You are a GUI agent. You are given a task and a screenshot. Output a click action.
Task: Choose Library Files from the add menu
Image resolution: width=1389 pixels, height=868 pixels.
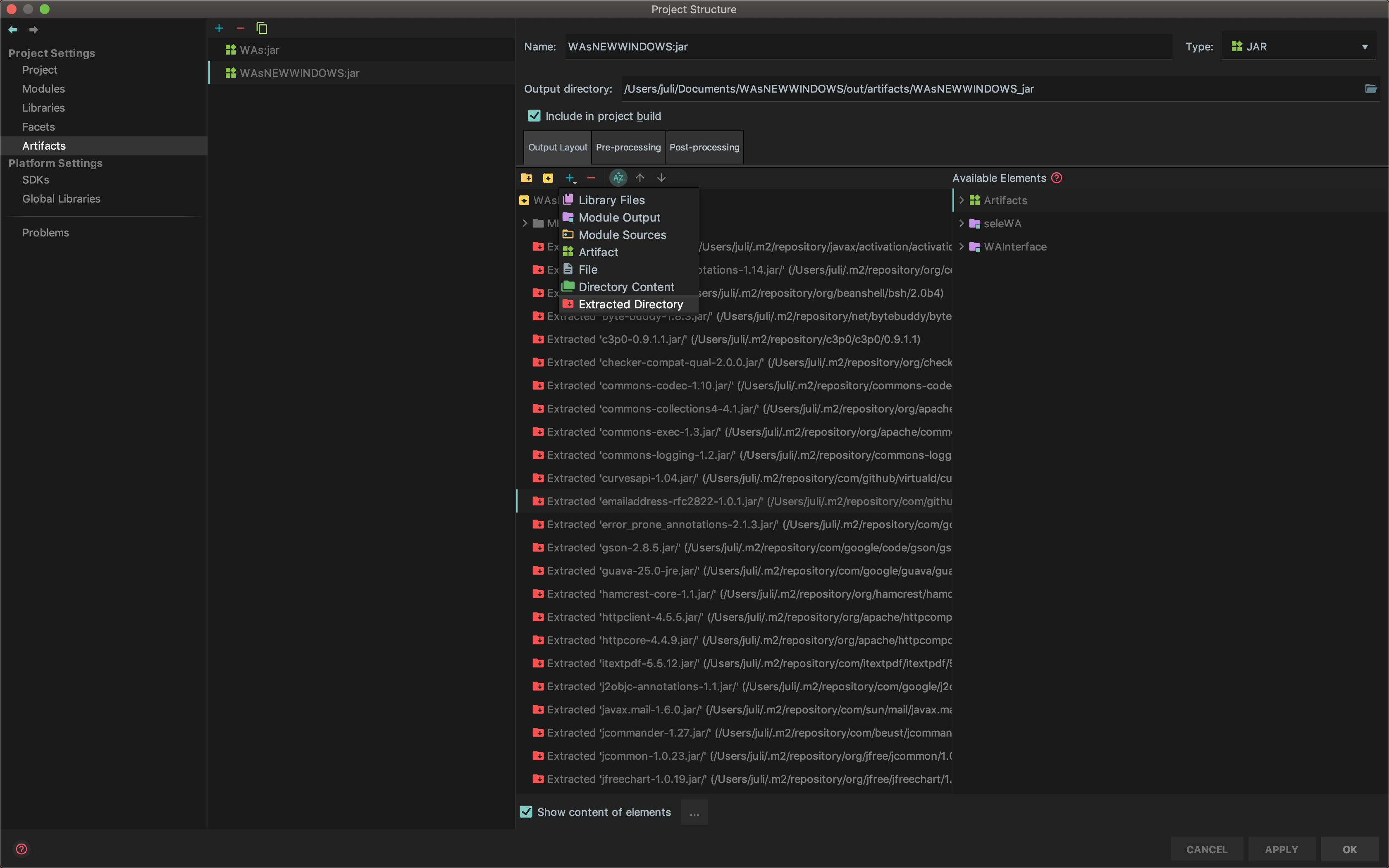click(628, 200)
